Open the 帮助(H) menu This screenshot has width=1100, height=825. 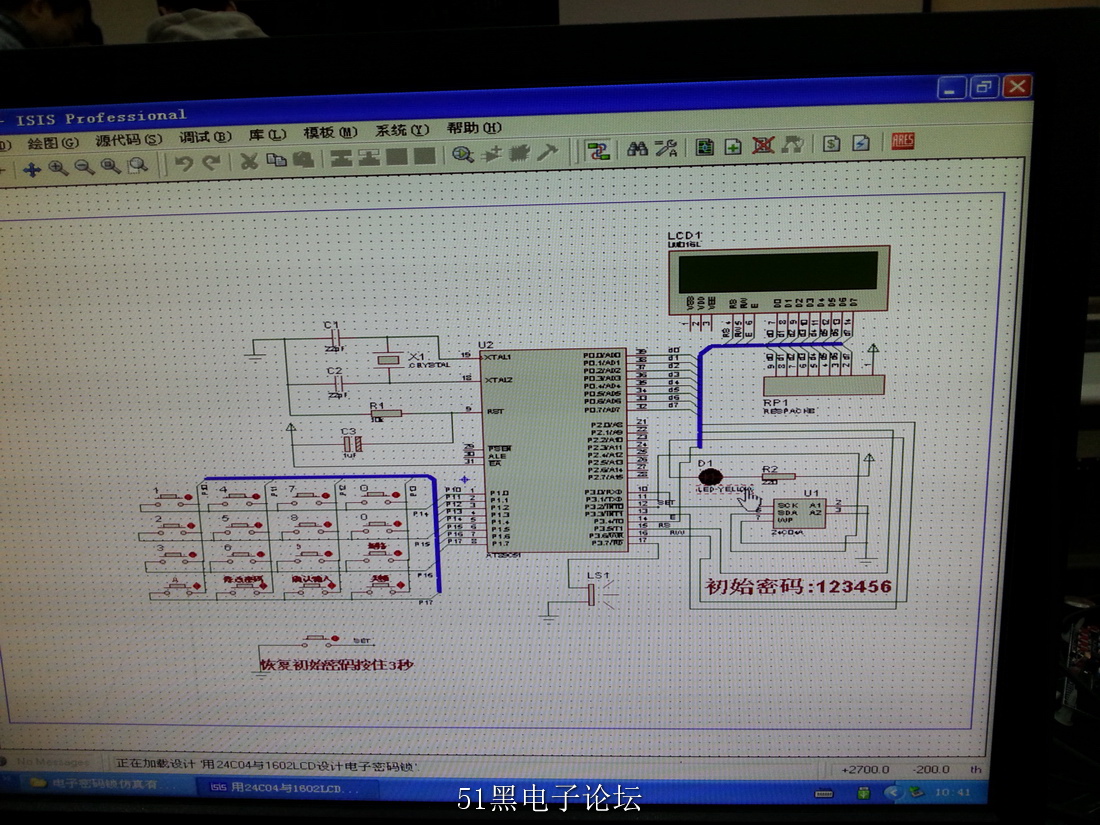pos(474,128)
